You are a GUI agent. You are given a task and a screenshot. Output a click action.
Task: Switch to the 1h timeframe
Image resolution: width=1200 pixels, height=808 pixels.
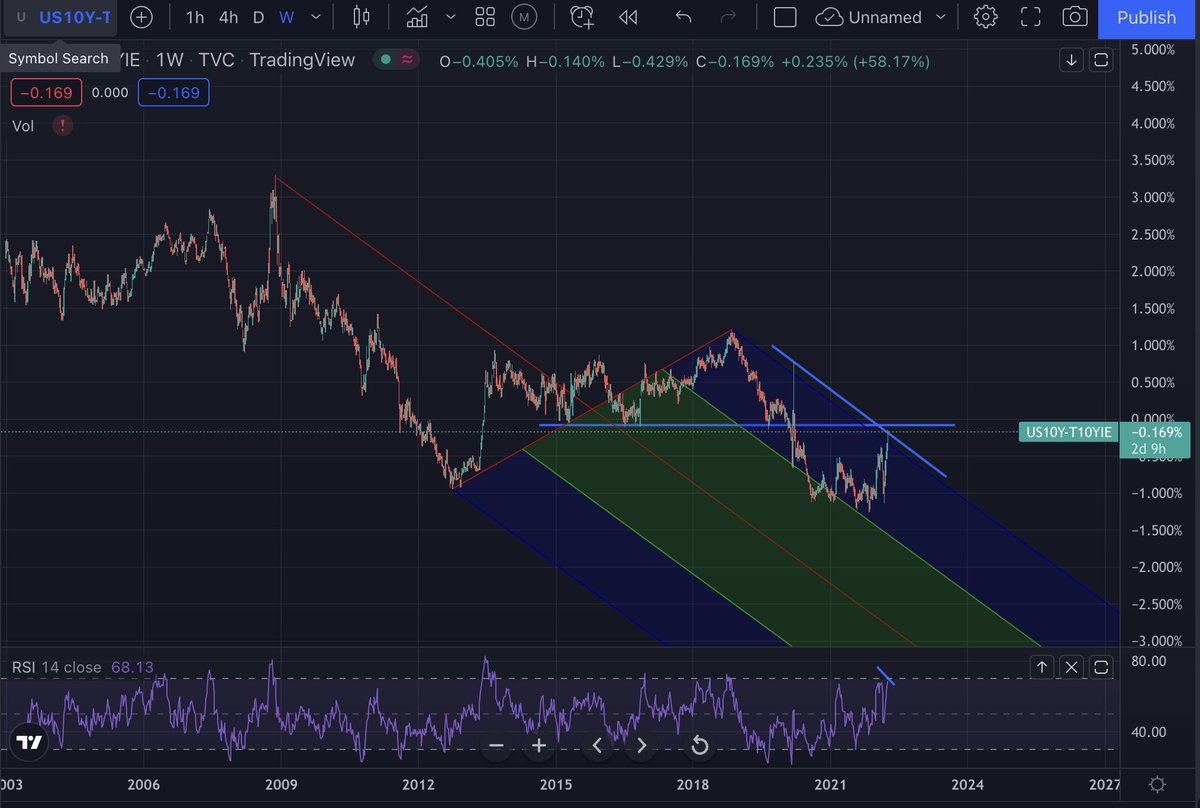(x=195, y=17)
